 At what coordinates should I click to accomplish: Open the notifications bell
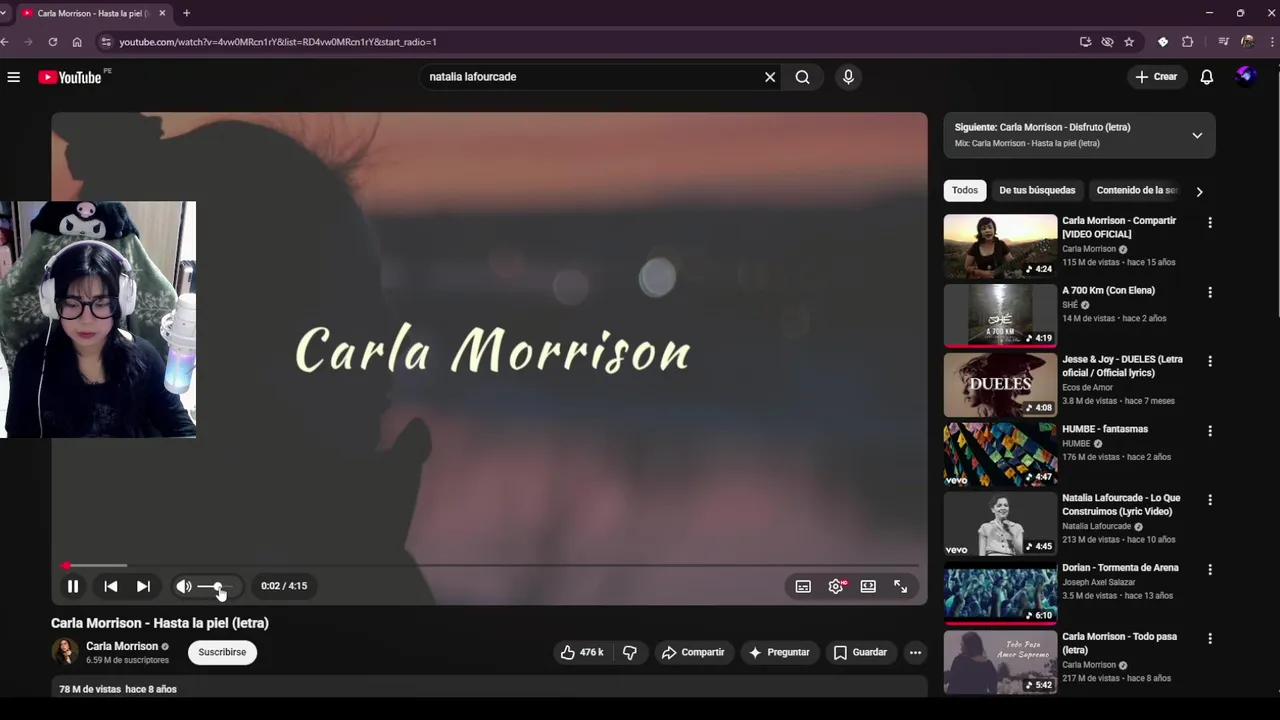[x=1207, y=77]
